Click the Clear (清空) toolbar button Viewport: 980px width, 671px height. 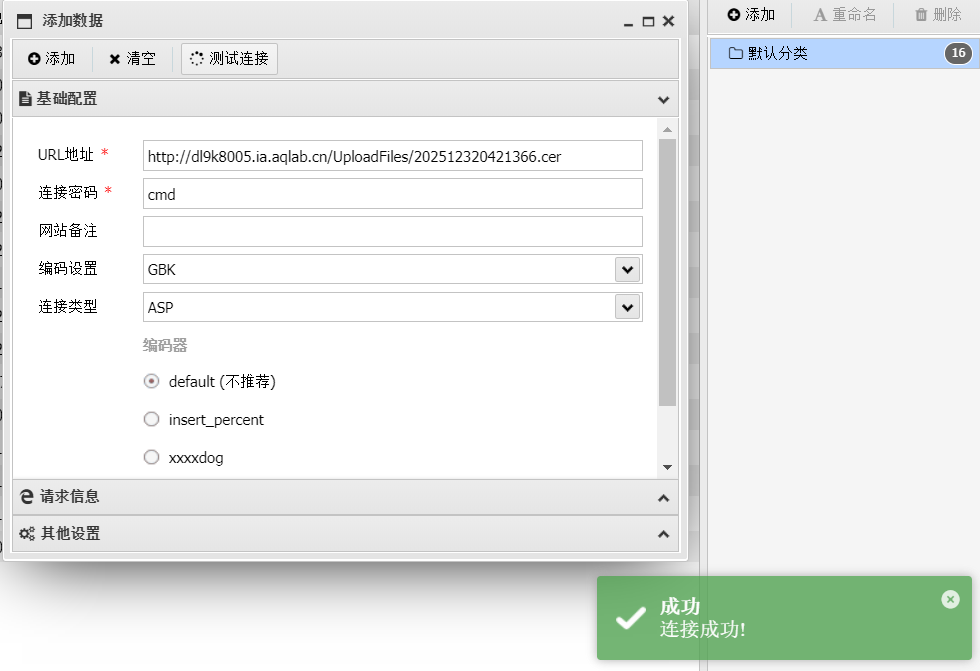(x=132, y=59)
